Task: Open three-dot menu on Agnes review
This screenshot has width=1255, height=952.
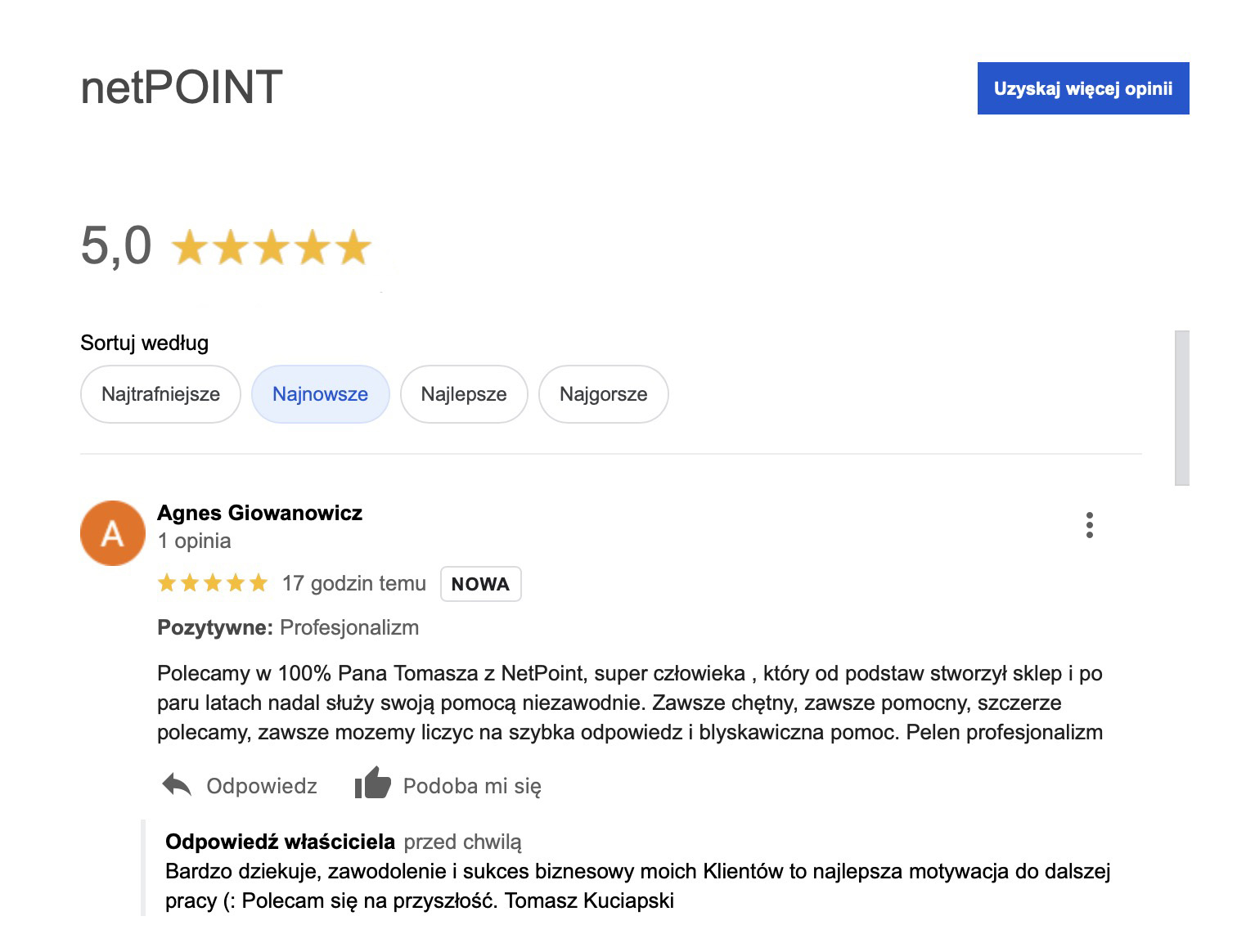Action: point(1090,525)
